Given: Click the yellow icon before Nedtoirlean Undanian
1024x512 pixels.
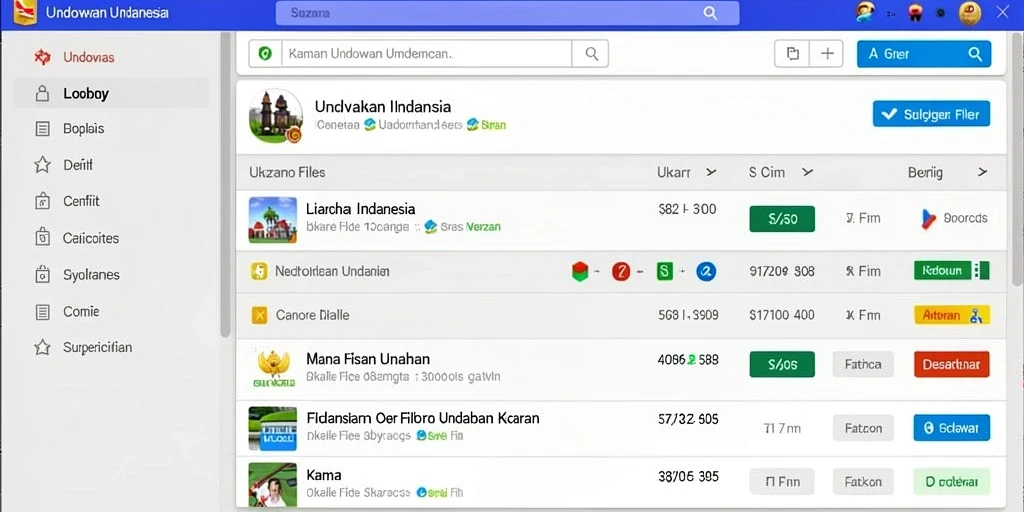Looking at the screenshot, I should (259, 271).
